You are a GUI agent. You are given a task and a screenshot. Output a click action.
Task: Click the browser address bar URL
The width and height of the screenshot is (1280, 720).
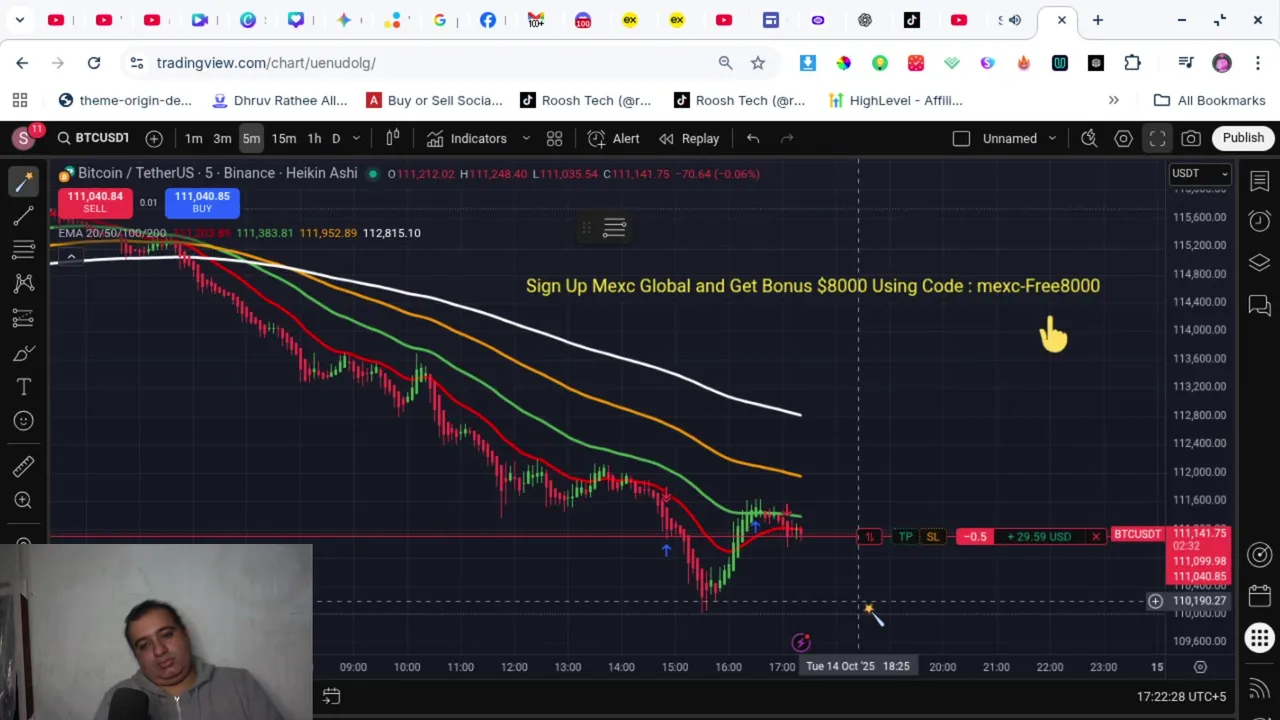[x=265, y=63]
